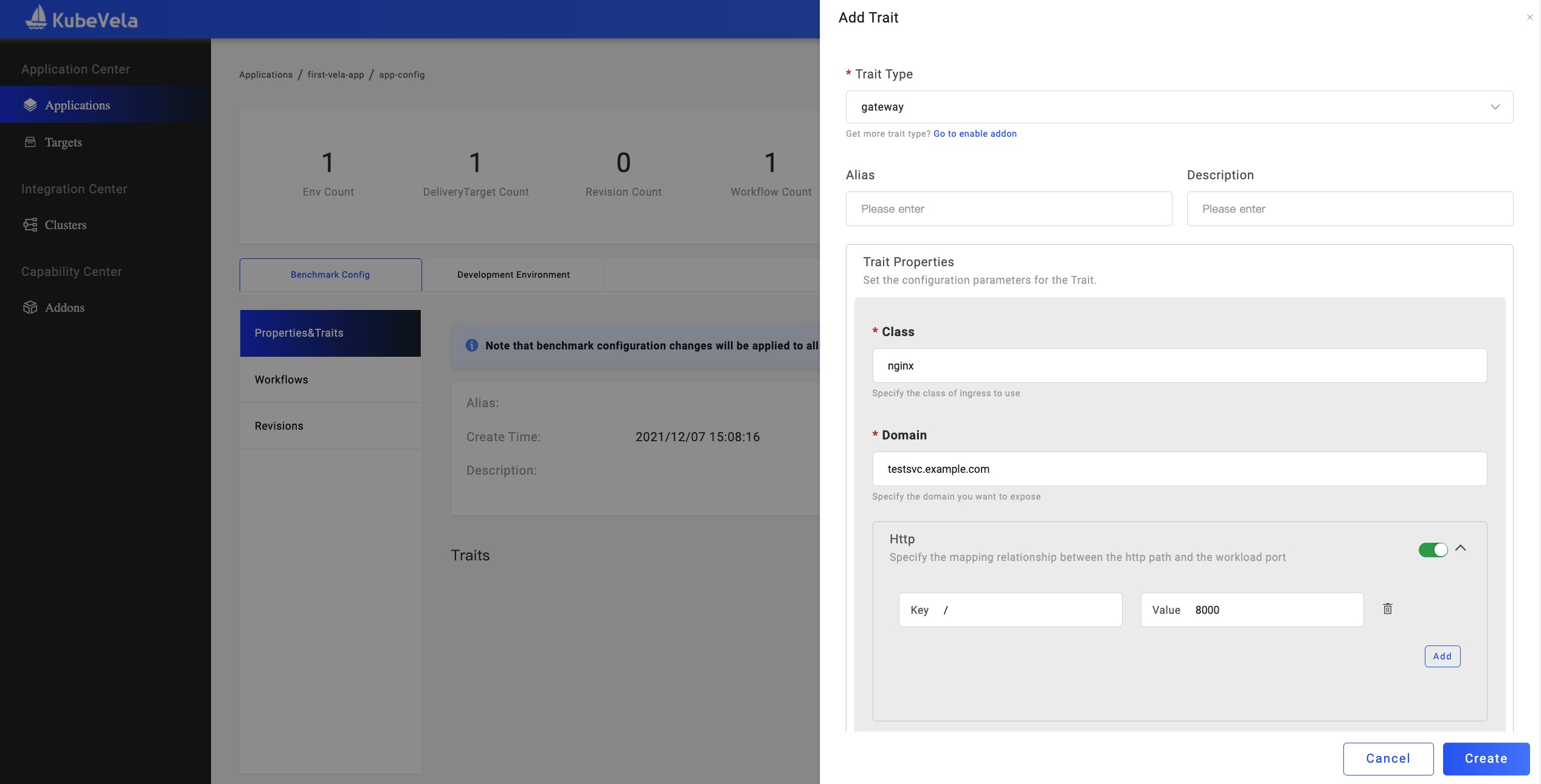
Task: Select the Benchmark Config tab
Action: click(x=330, y=275)
